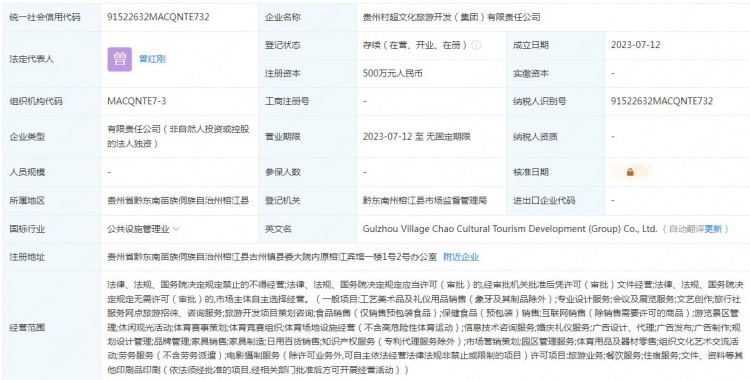Click the 成立日期 value 2023-07-12

(635, 45)
